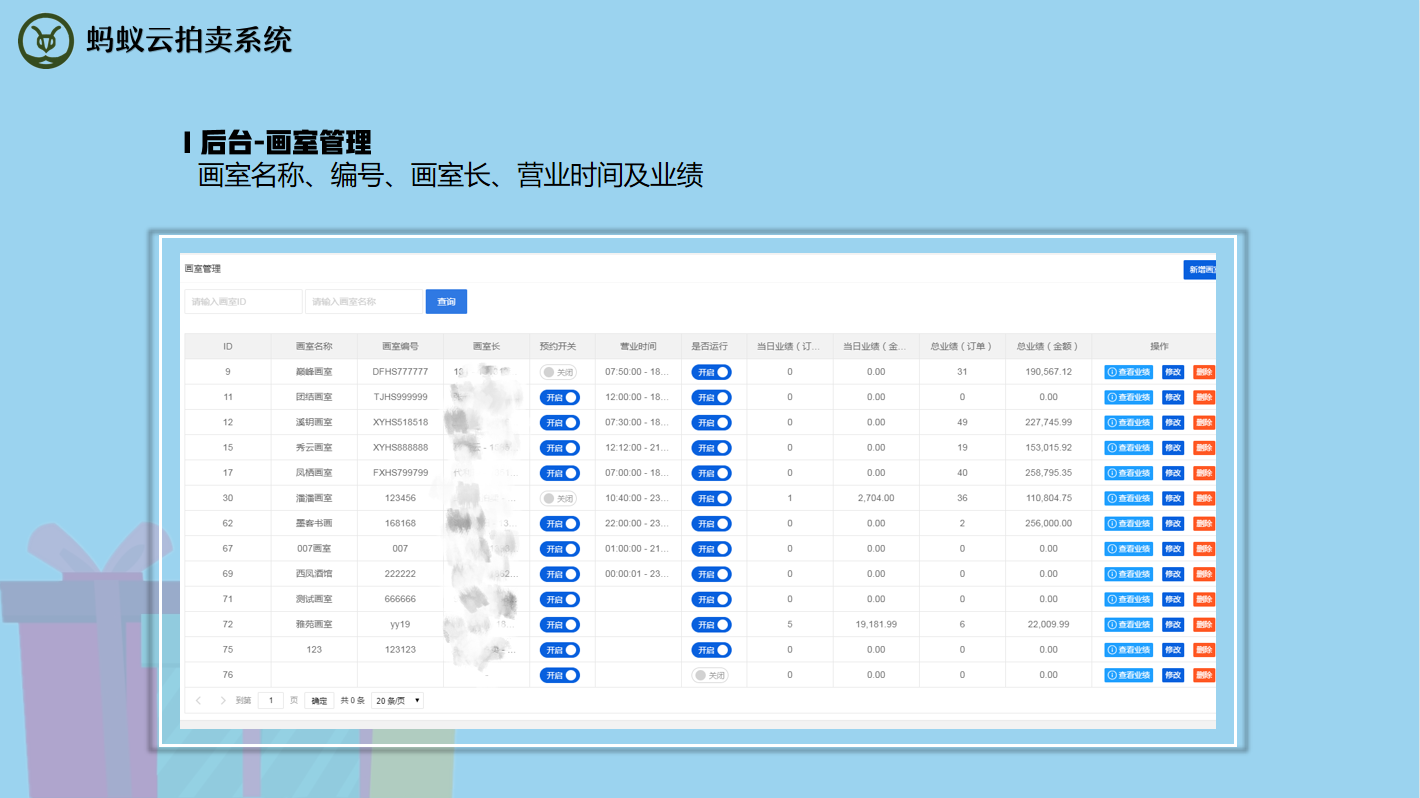The image size is (1420, 798).
Task: Open the 20条/页 page size dropdown
Action: coord(397,701)
